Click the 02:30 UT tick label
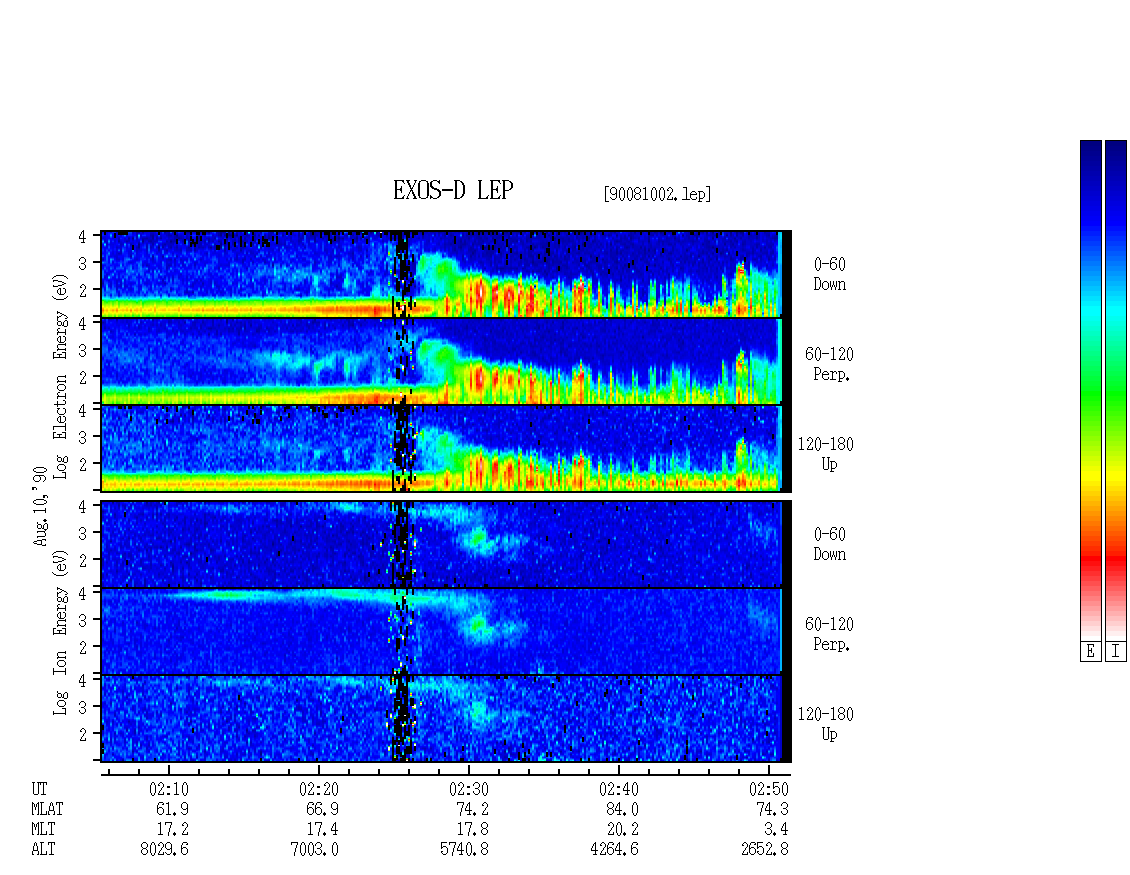Screen dimensions: 1130x875 pos(468,789)
